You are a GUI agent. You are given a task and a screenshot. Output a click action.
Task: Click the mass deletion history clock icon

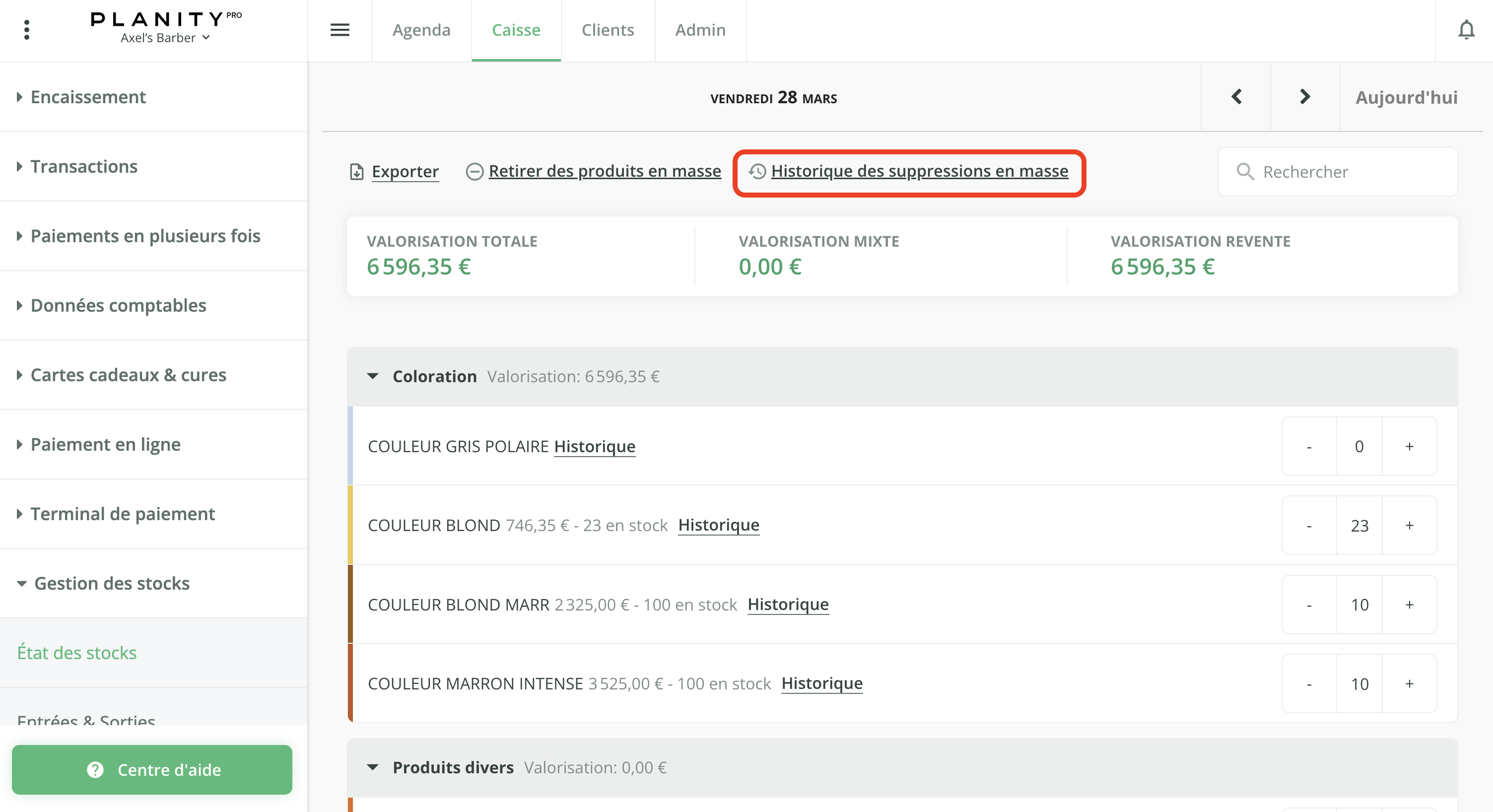coord(757,171)
